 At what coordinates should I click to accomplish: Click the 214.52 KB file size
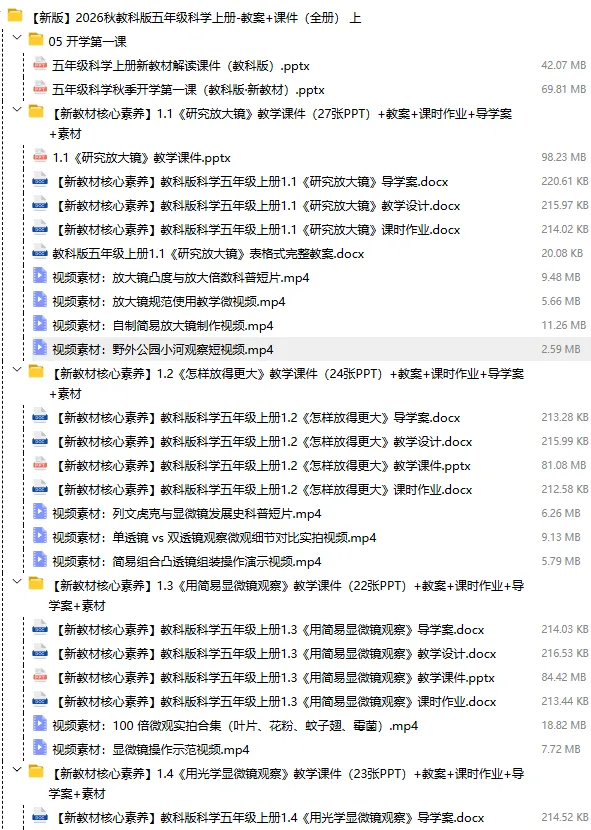point(565,817)
